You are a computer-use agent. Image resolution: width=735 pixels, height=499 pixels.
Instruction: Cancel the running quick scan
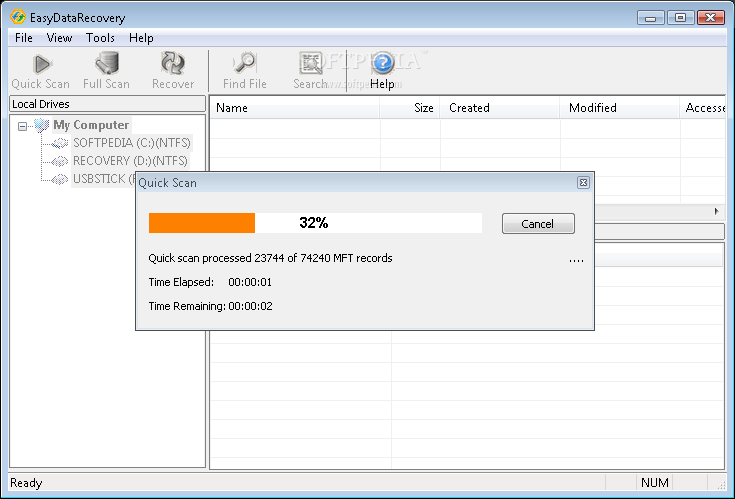(538, 223)
